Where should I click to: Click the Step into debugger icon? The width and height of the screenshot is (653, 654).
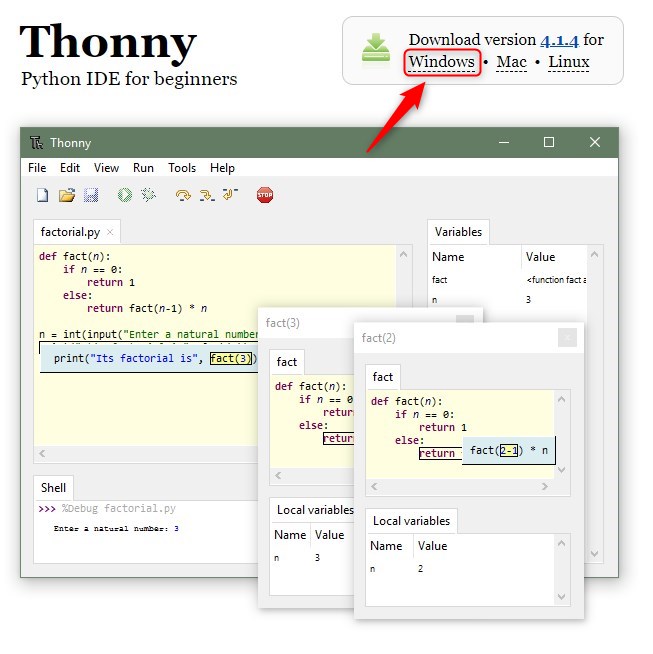pos(207,195)
